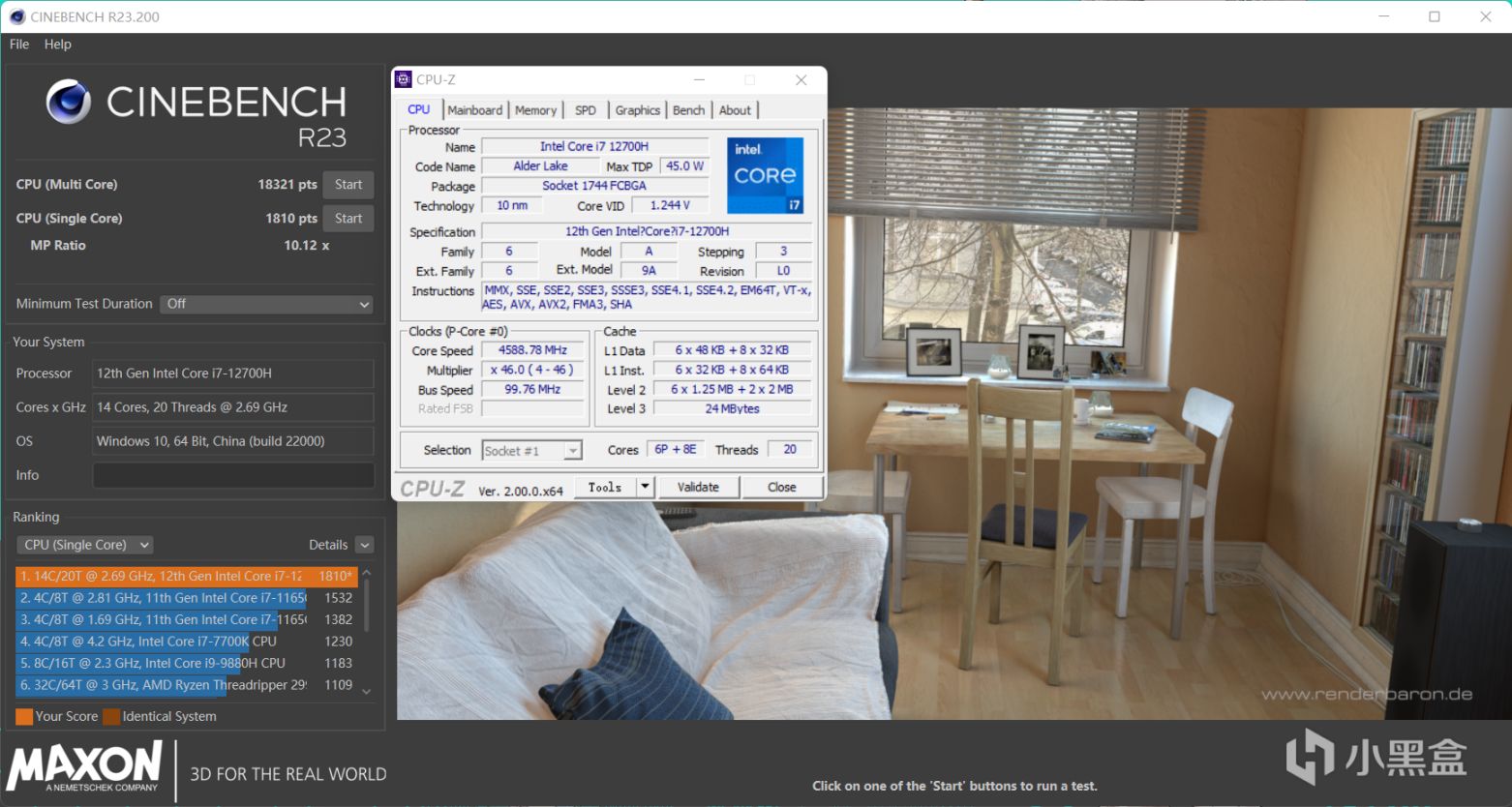
Task: Click the Core Speed value 4588.78 MHz
Action: (x=533, y=350)
